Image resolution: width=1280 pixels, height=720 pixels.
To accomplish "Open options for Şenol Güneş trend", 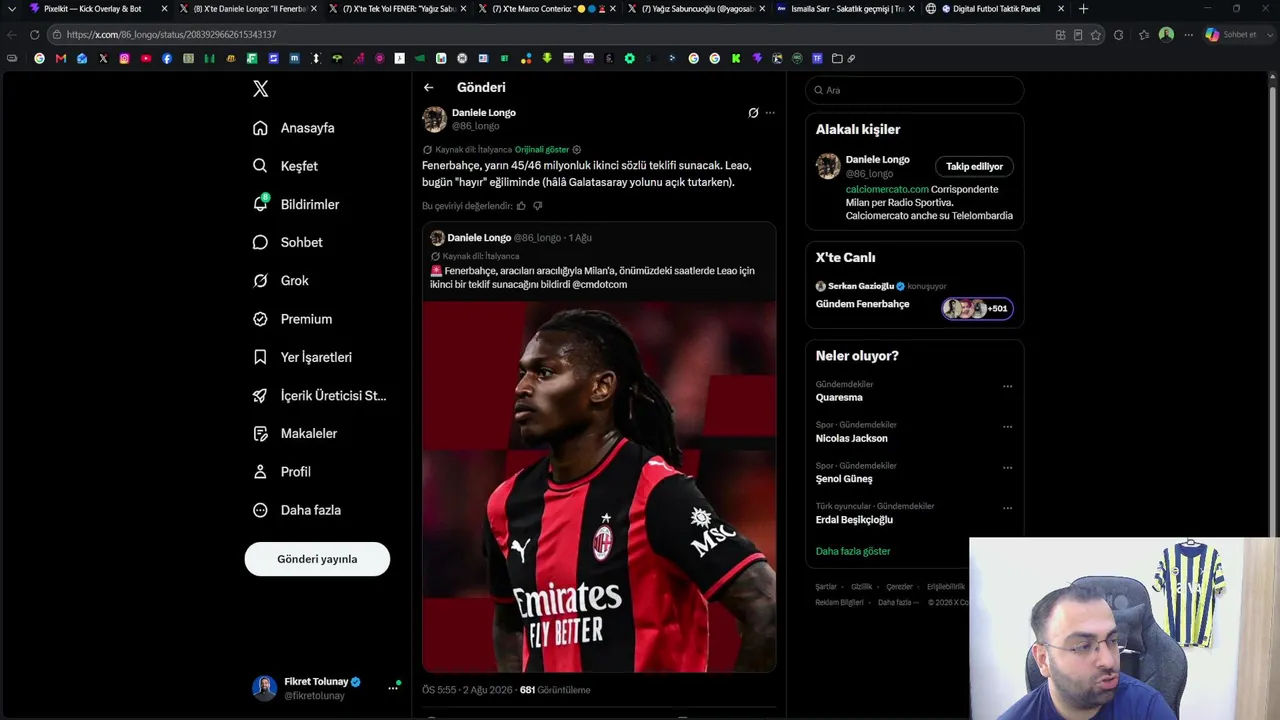I will (x=1007, y=468).
